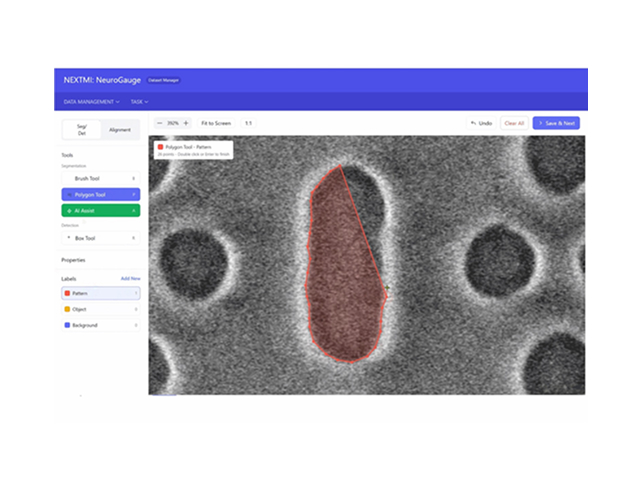Switch to Alignment mode
642x487 pixels.
tap(120, 130)
